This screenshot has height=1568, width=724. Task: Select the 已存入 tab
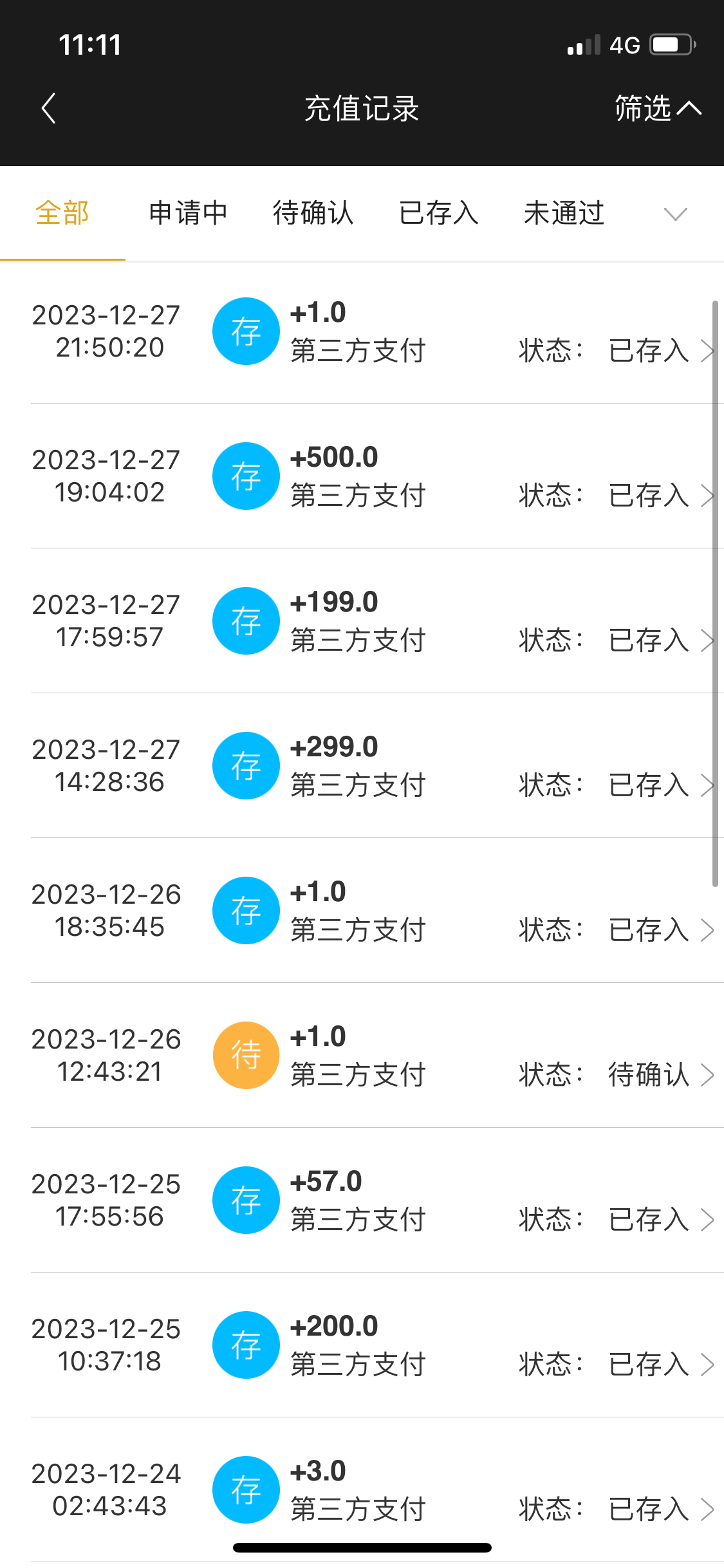439,214
